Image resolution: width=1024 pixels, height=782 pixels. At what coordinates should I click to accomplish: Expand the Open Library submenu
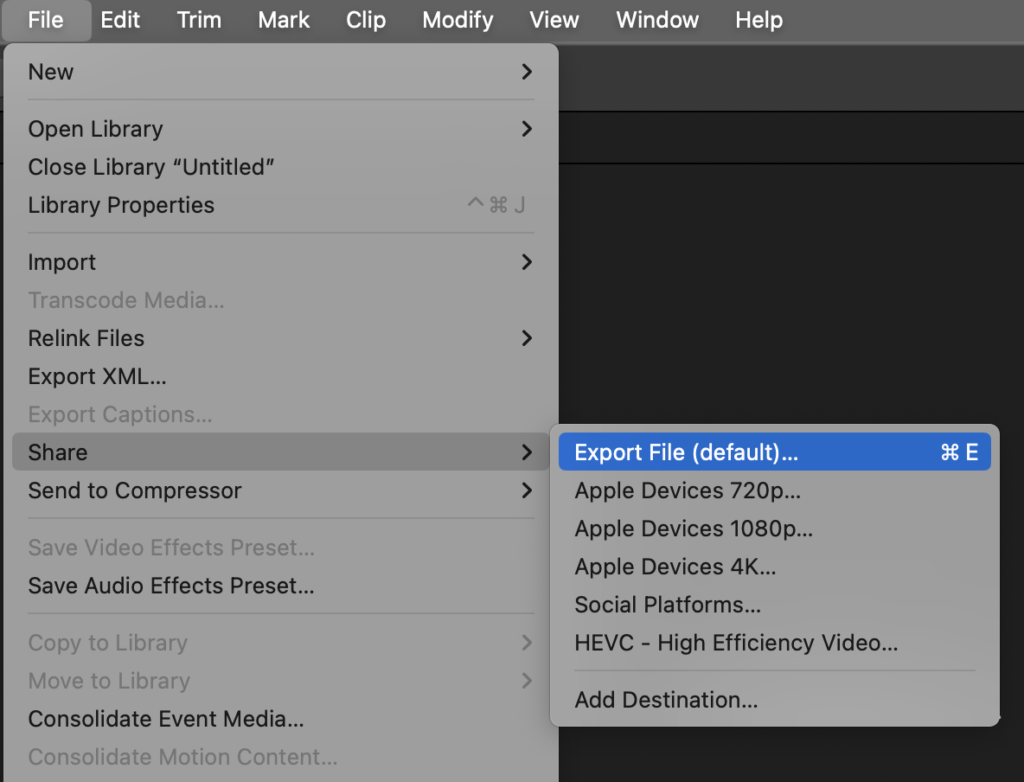(281, 129)
